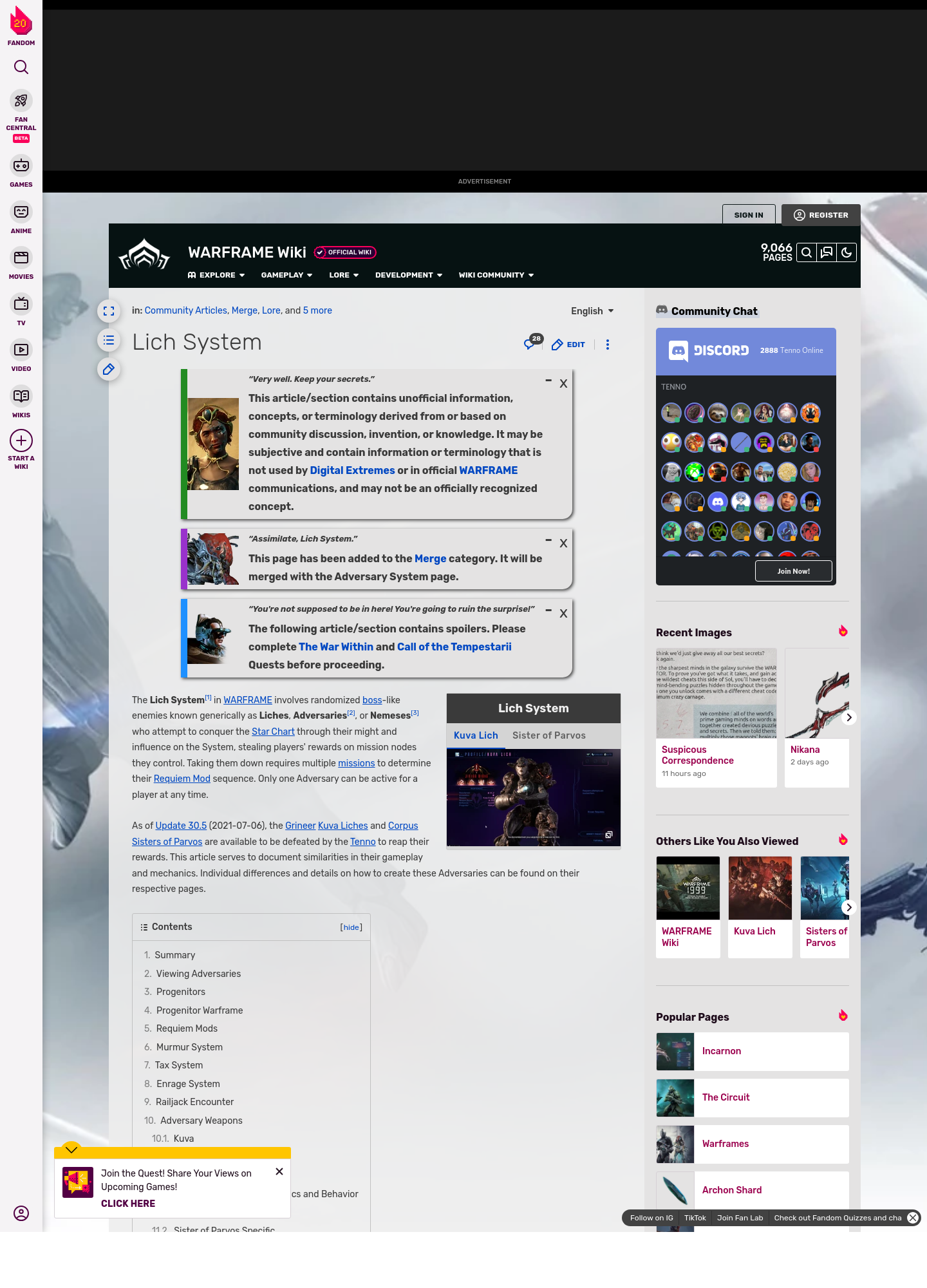The width and height of the screenshot is (927, 1288).
Task: Toggle dark theme with the moon icon
Action: [847, 252]
